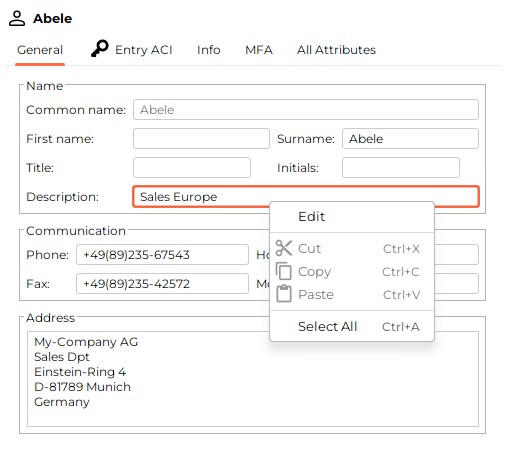Click the Surname: label

click(306, 139)
